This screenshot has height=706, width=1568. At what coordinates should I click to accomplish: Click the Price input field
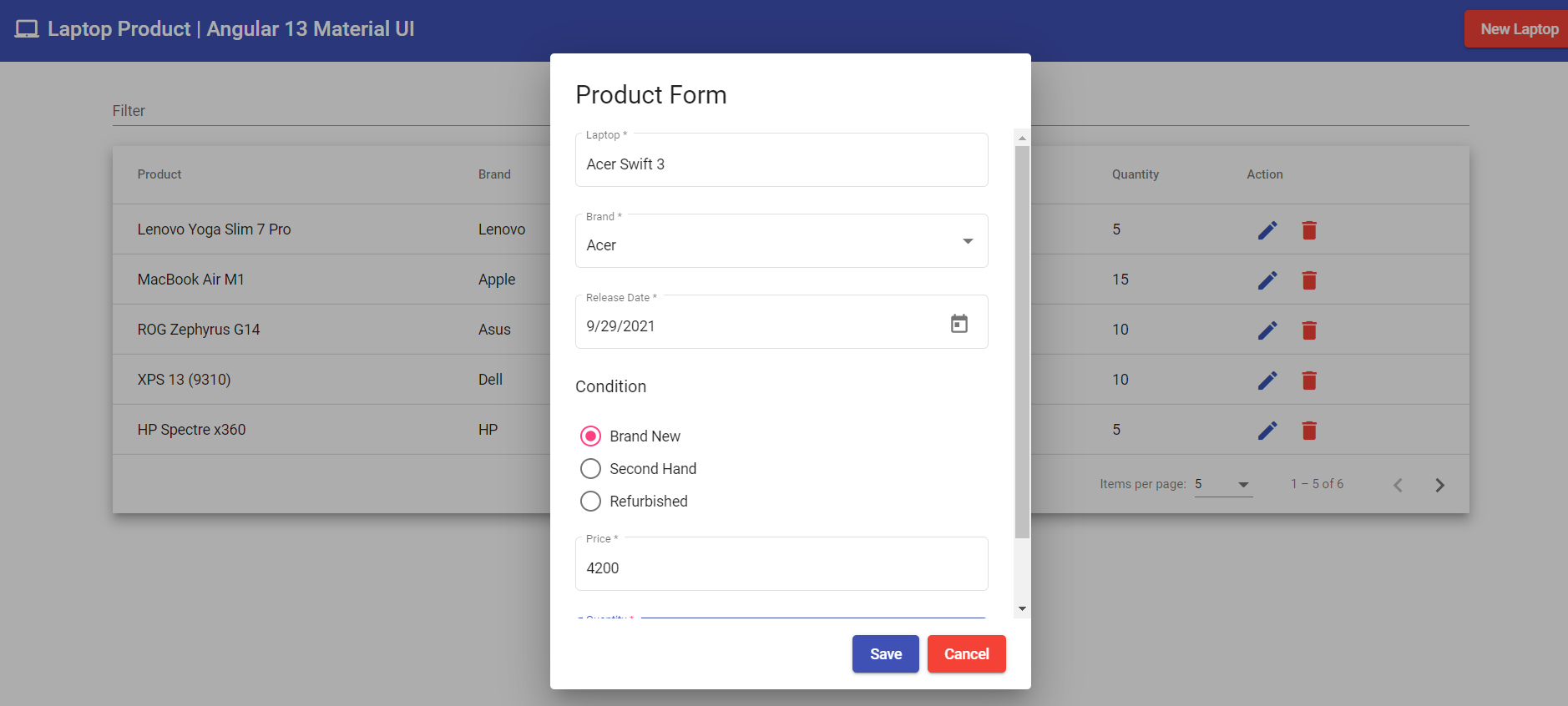coord(781,564)
